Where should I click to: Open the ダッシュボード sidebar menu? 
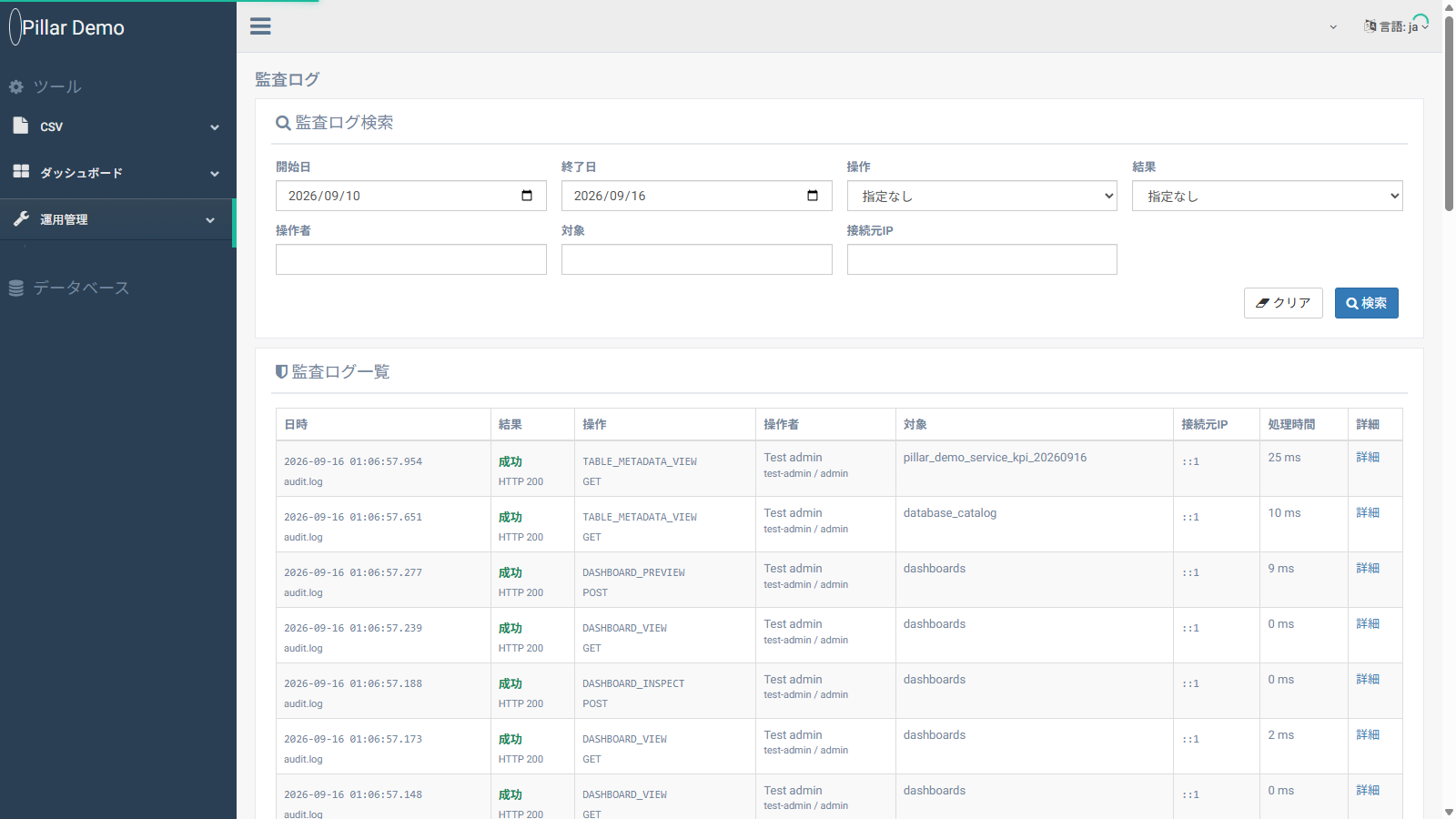pyautogui.click(x=118, y=173)
